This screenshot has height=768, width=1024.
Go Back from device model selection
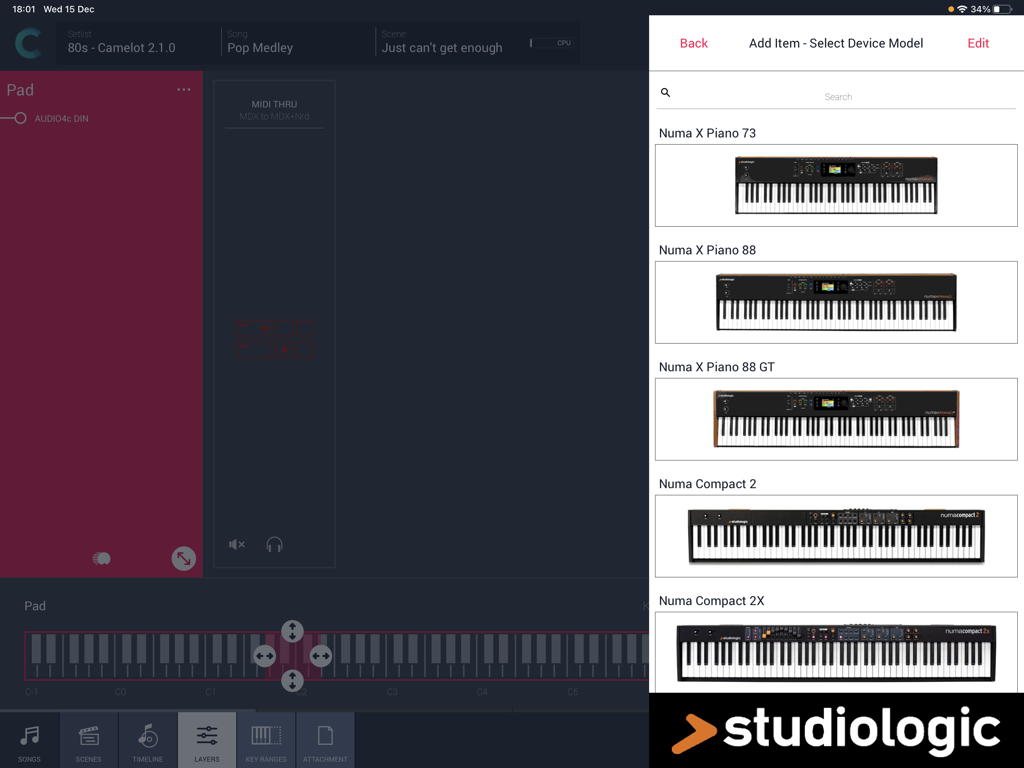(694, 43)
